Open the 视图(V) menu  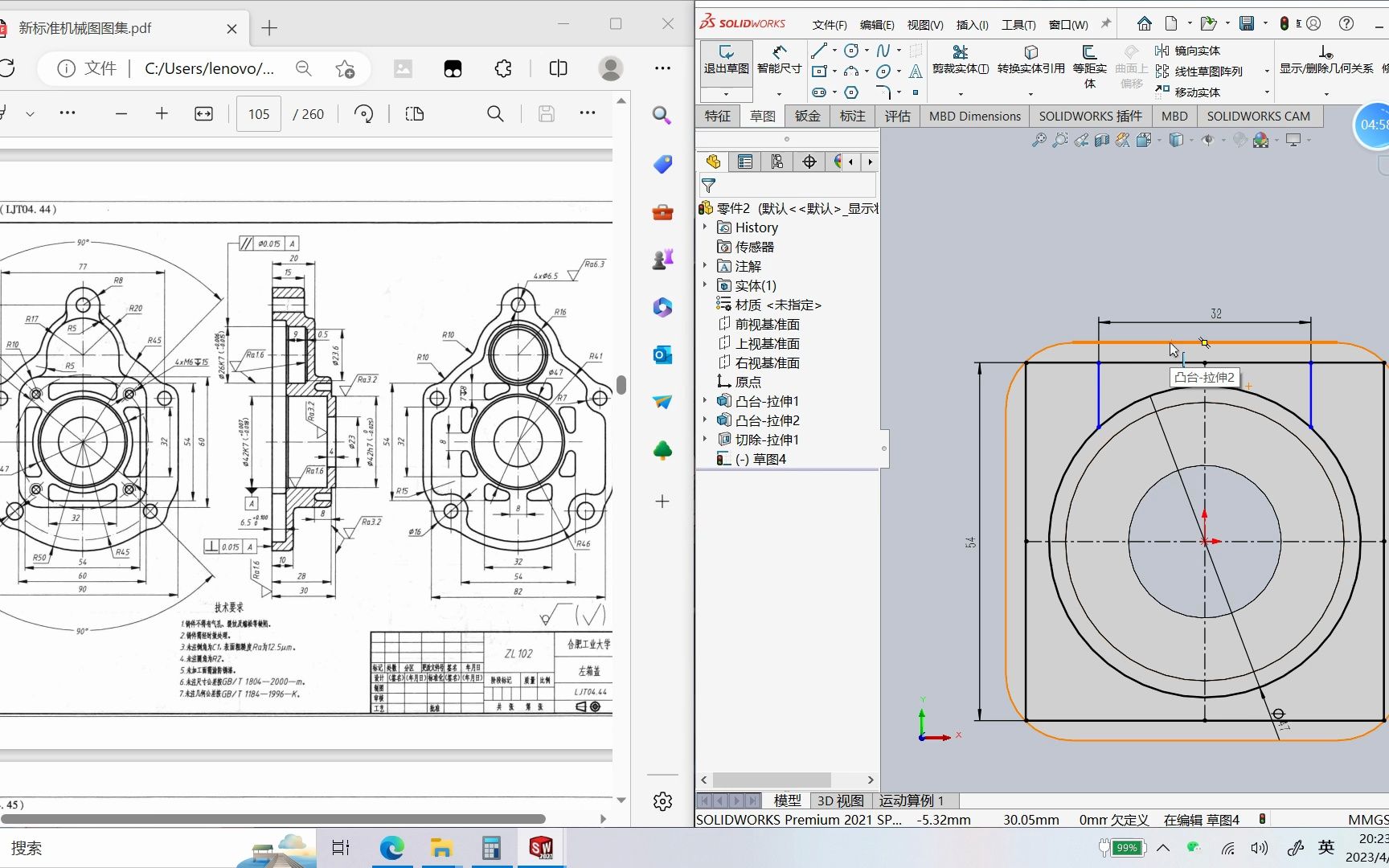pos(925,25)
